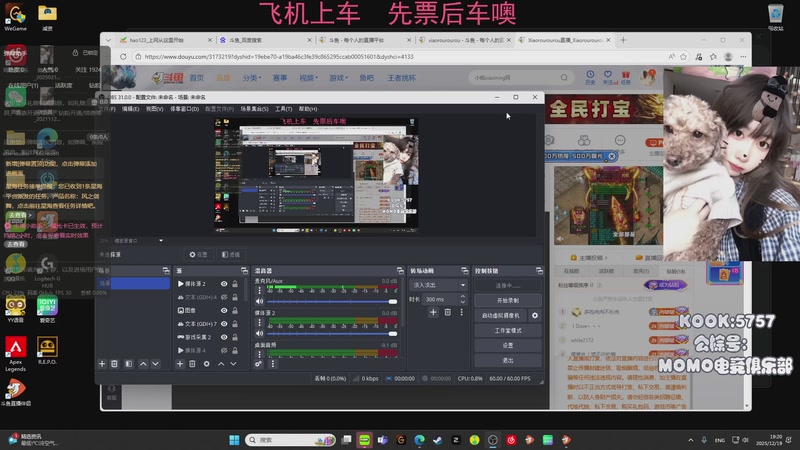800x450 pixels.
Task: Open Windows Start menu
Action: pyautogui.click(x=234, y=440)
